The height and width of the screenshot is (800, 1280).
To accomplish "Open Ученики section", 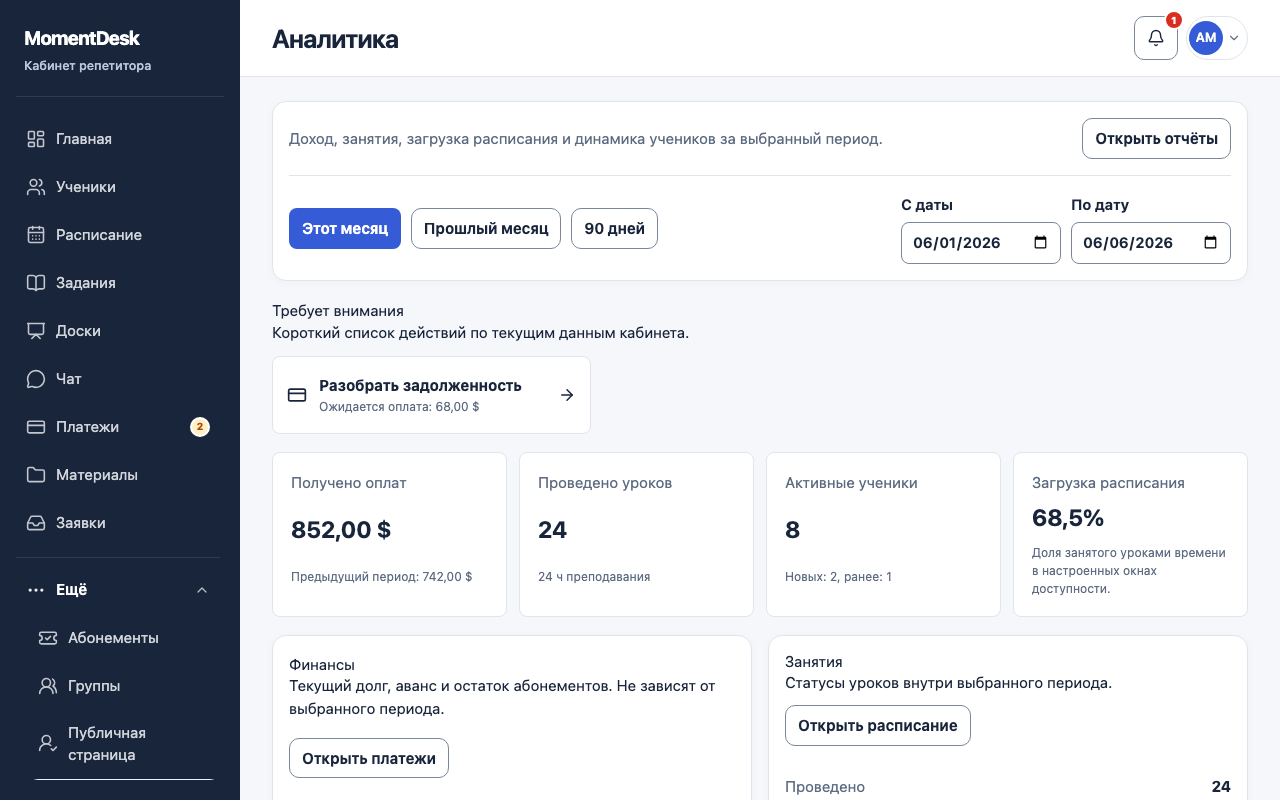I will coord(120,187).
